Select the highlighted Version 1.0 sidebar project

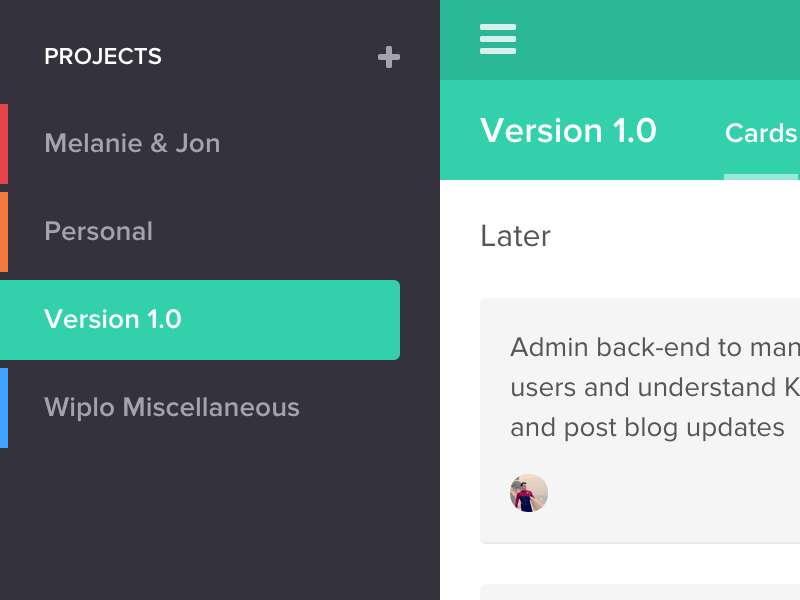(x=200, y=320)
